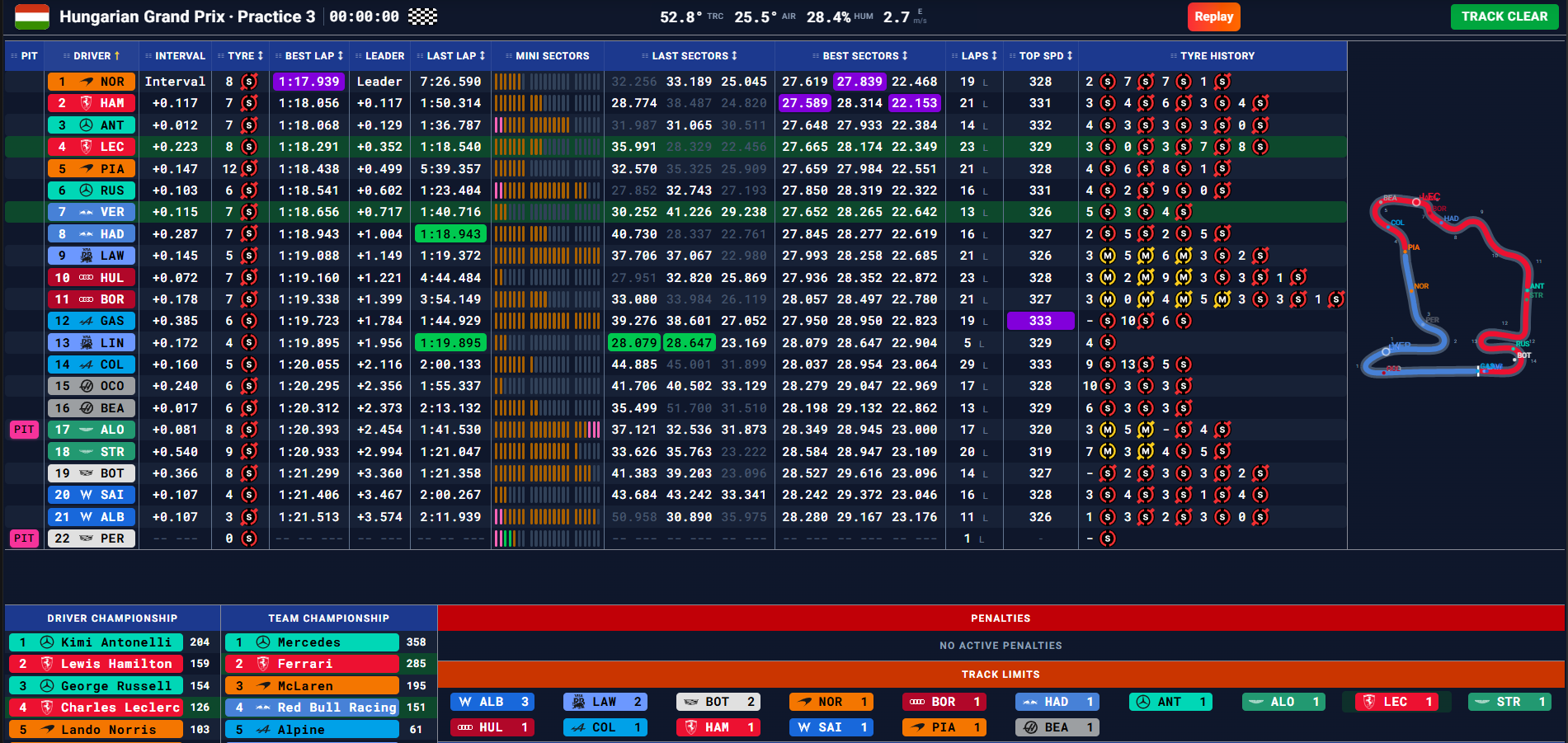This screenshot has height=743, width=1568.
Task: Select the ALB 3 track limits chip
Action: point(492,702)
